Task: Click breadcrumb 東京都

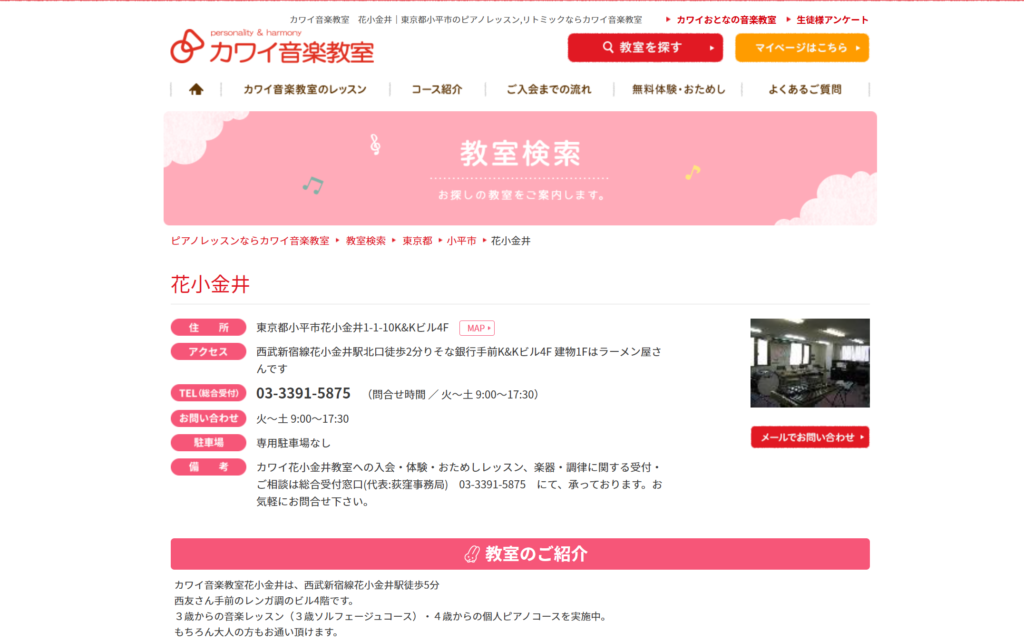Action: click(417, 241)
